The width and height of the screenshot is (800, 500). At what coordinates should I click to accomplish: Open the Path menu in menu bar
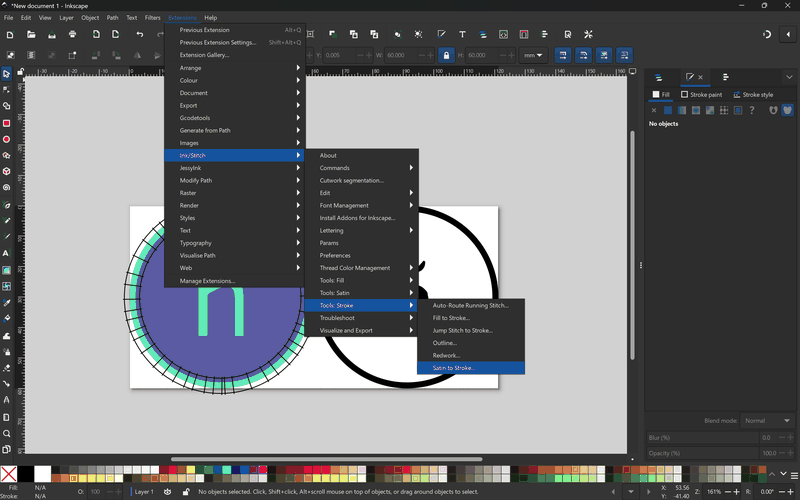112,17
